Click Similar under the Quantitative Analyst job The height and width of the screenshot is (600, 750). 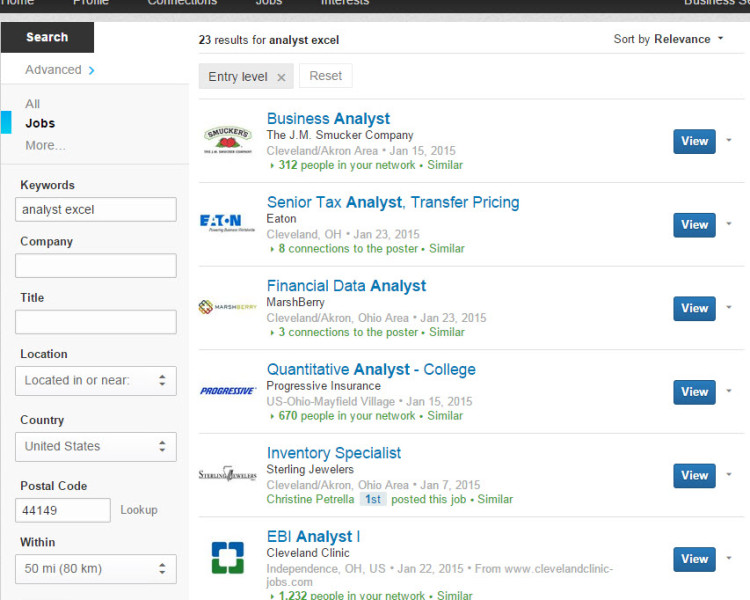(445, 416)
